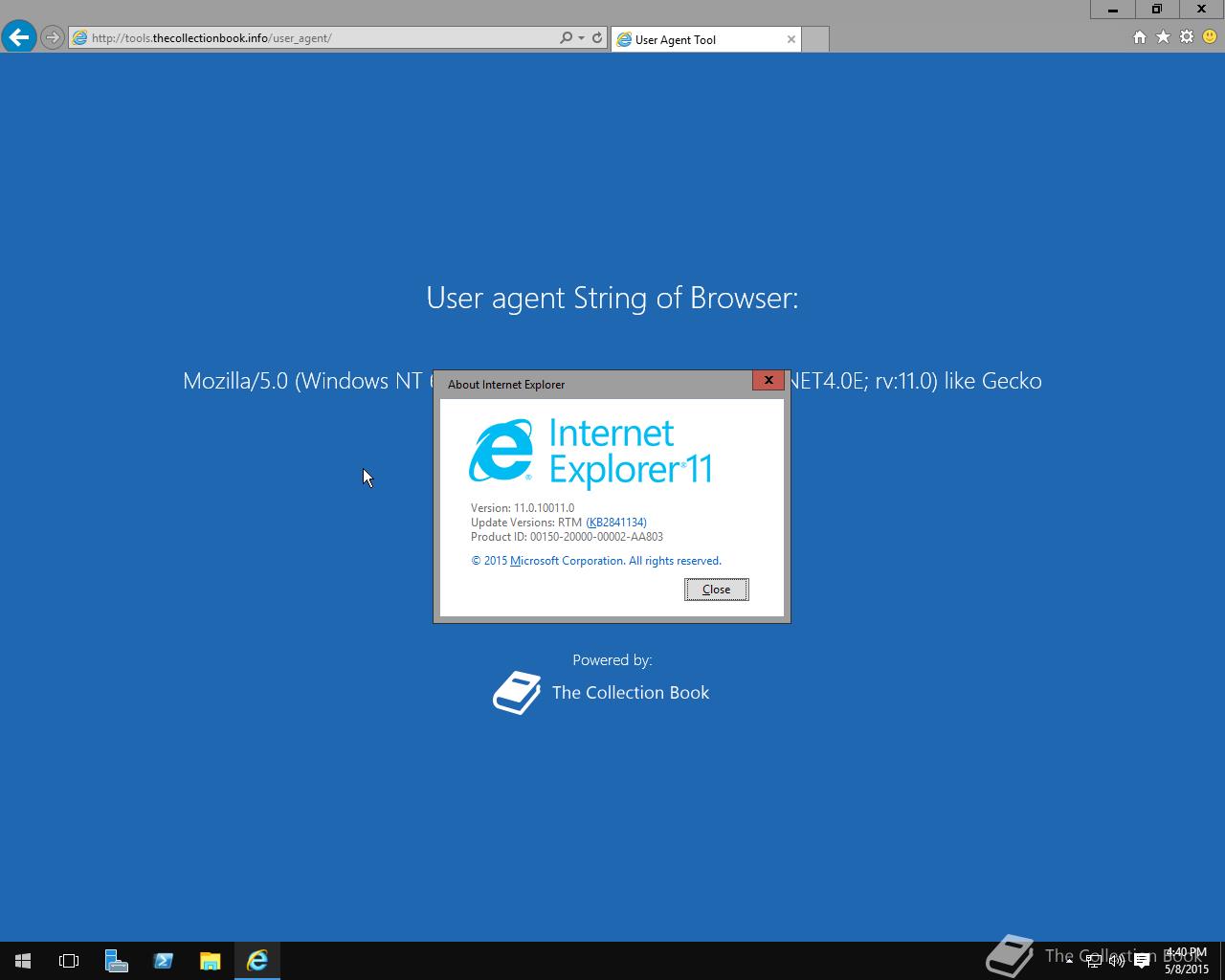Screen dimensions: 1225x980
Task: Open the address bar search magnifier
Action: [x=566, y=38]
